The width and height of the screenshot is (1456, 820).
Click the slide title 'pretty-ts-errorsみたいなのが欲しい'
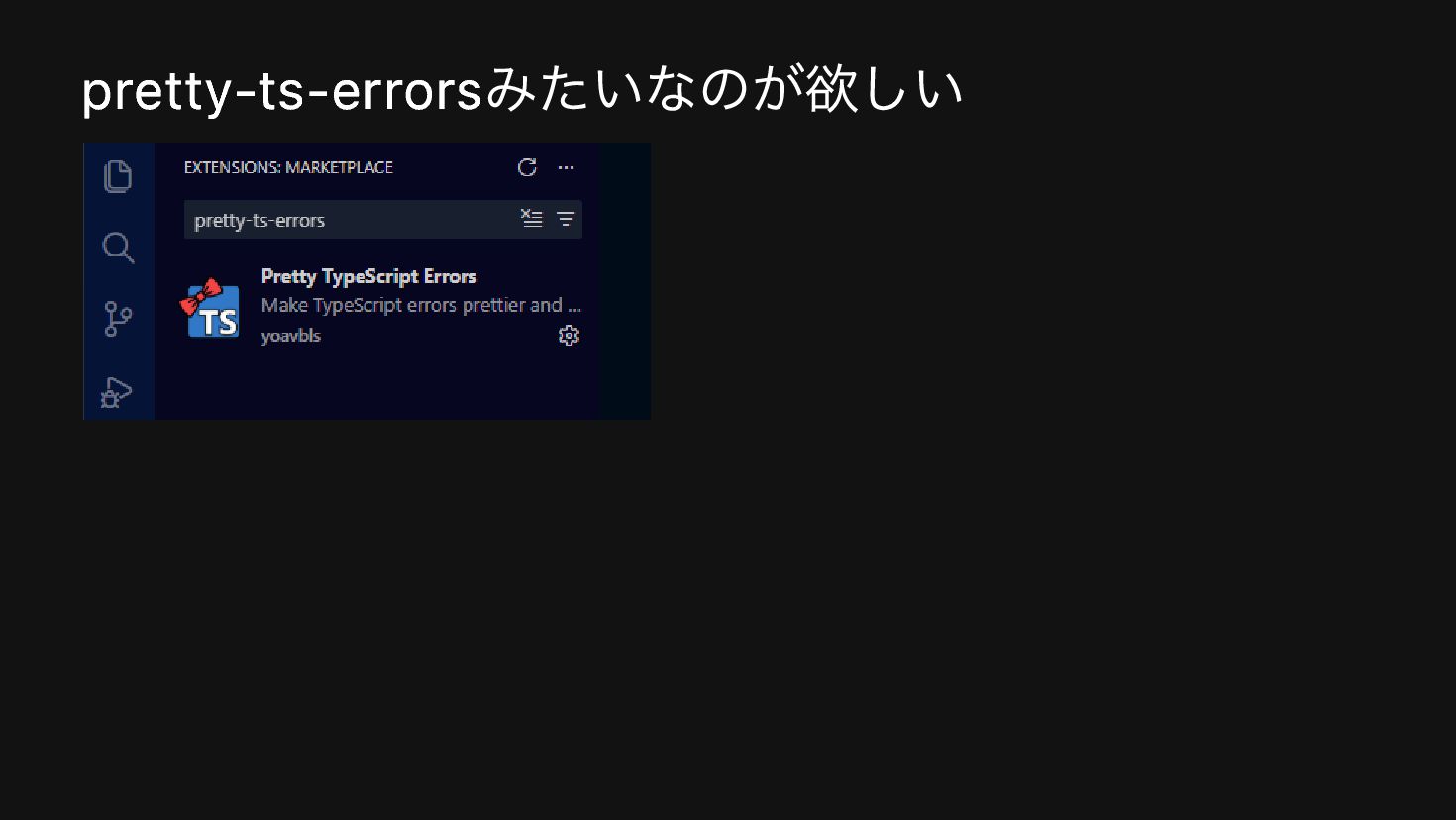tap(522, 90)
